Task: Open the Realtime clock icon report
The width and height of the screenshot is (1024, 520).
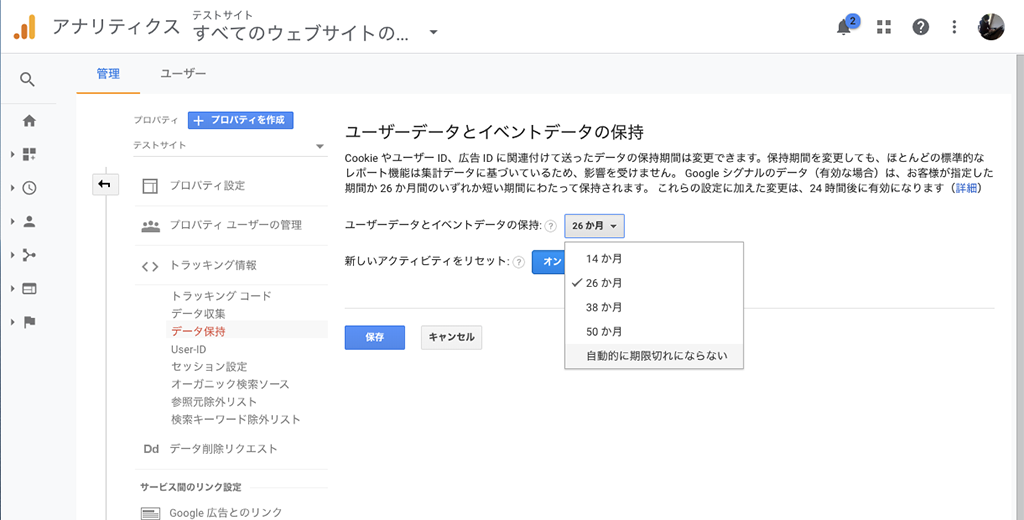Action: point(29,188)
